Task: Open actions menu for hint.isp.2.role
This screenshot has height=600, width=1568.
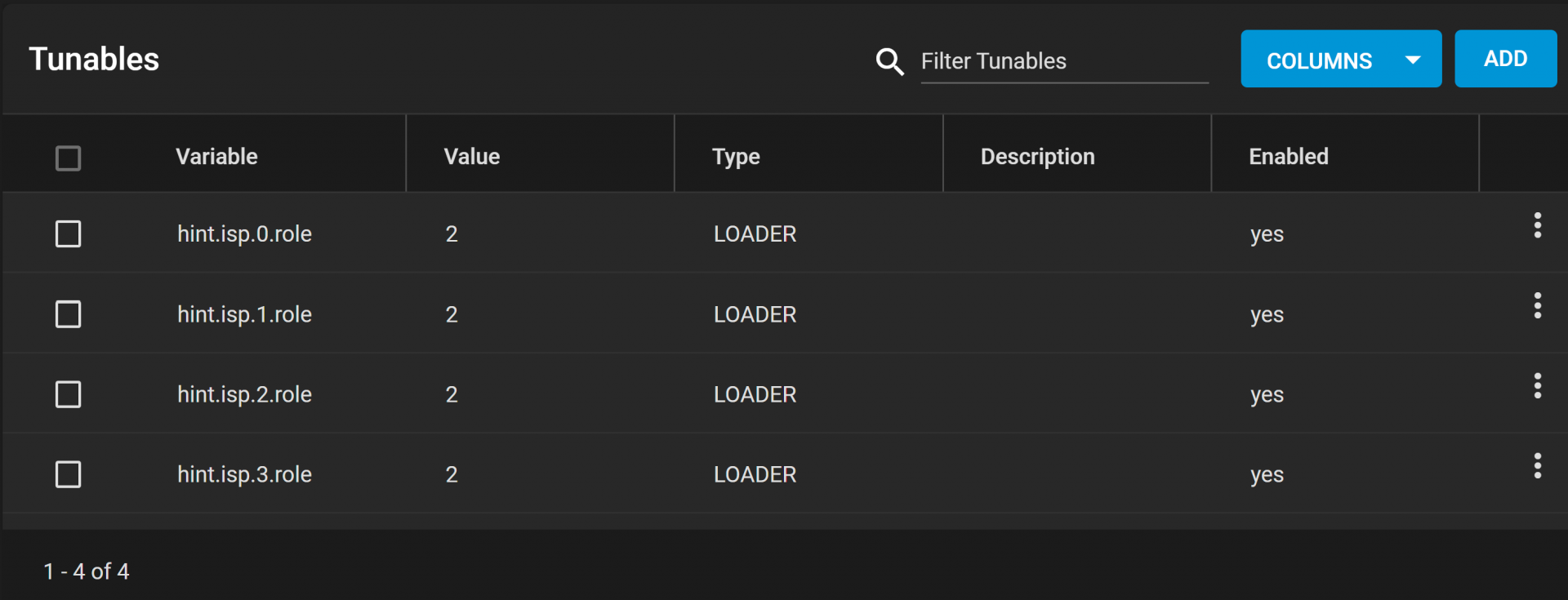Action: pyautogui.click(x=1537, y=385)
